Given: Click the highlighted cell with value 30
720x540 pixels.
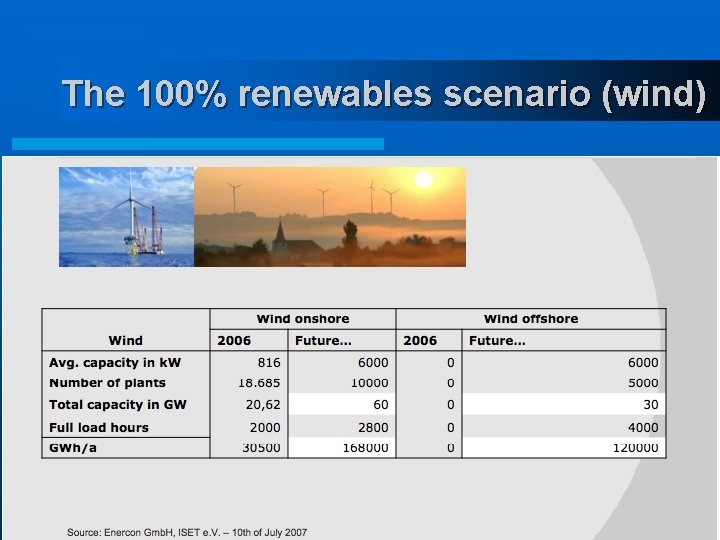Looking at the screenshot, I should click(x=563, y=405).
